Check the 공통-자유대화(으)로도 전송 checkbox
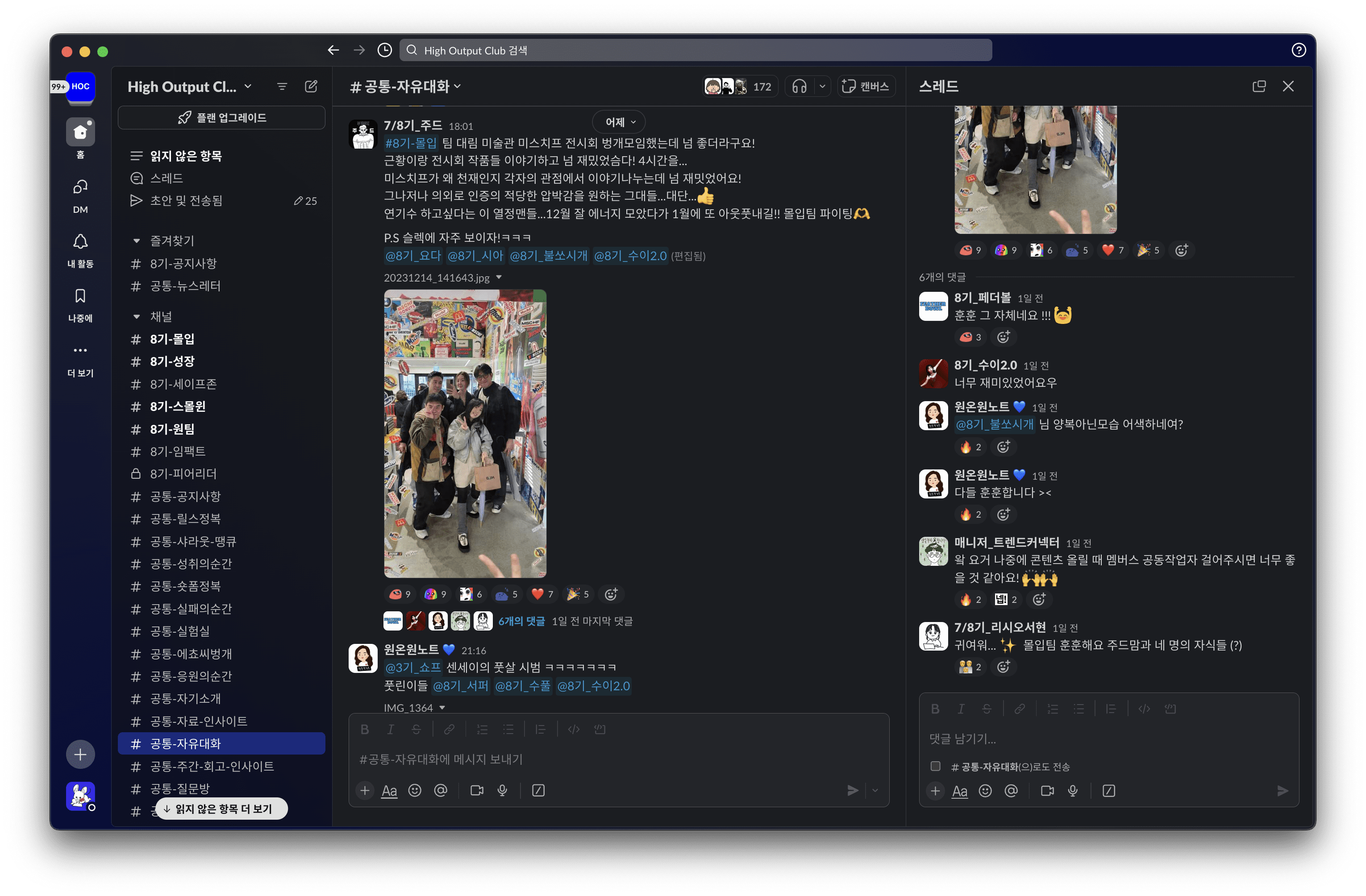Image resolution: width=1366 pixels, height=896 pixels. coord(936,766)
